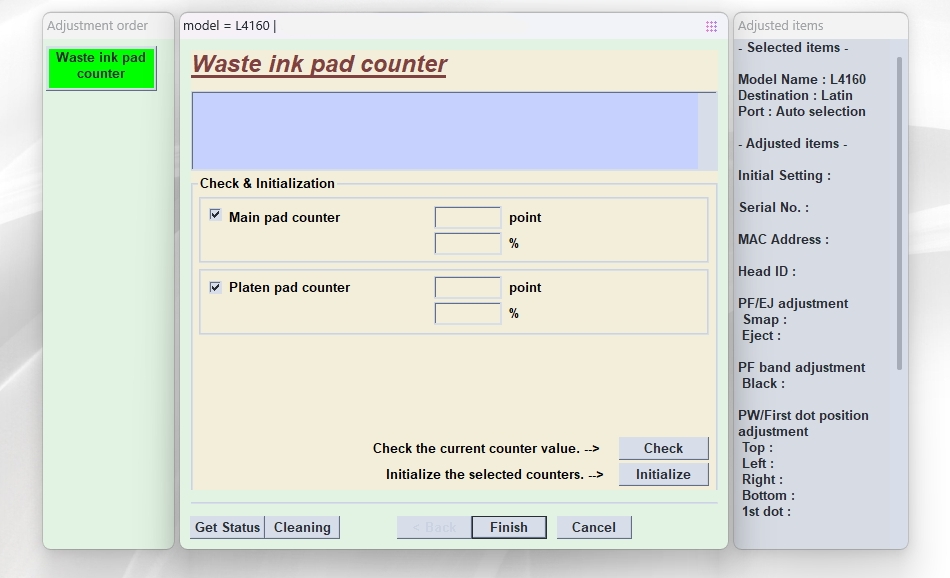
Task: Click the Adjusted items panel scrollbar
Action: coord(899,210)
